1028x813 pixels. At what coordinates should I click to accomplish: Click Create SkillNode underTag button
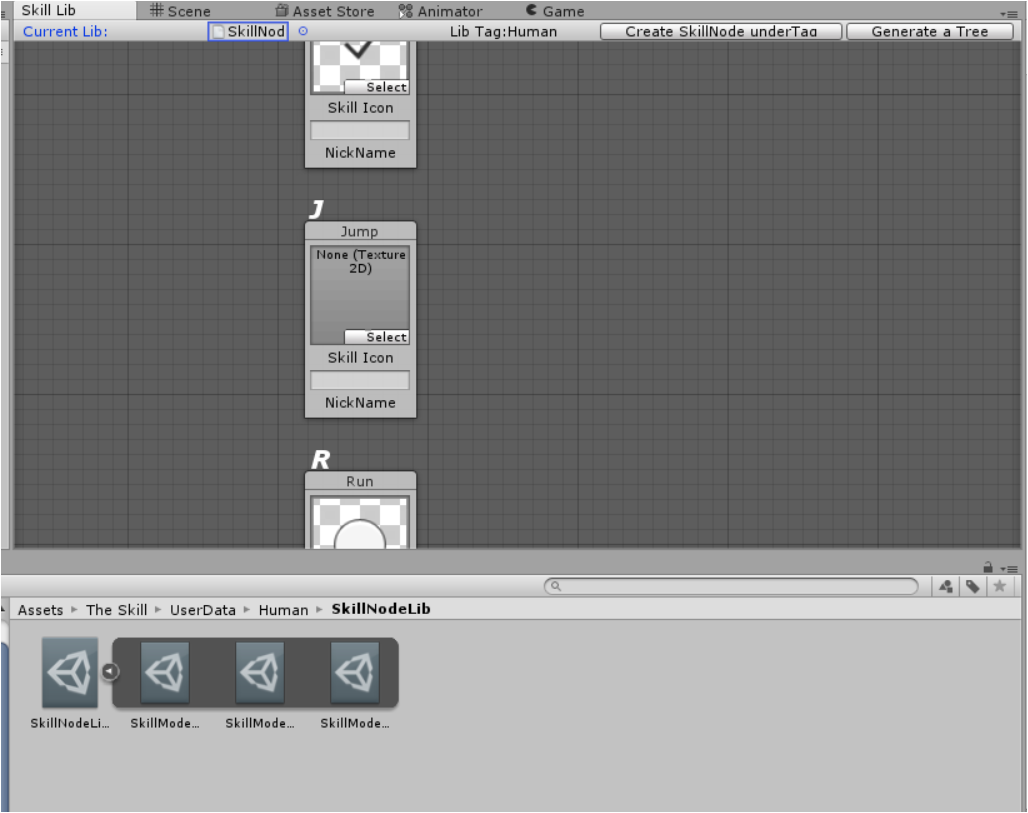[x=721, y=31]
